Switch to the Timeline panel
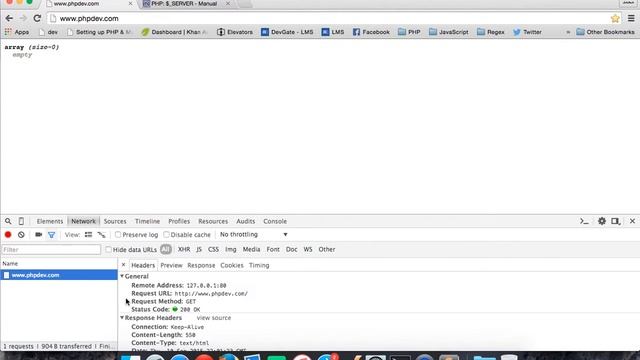Viewport: 640px width, 360px height. coord(147,221)
